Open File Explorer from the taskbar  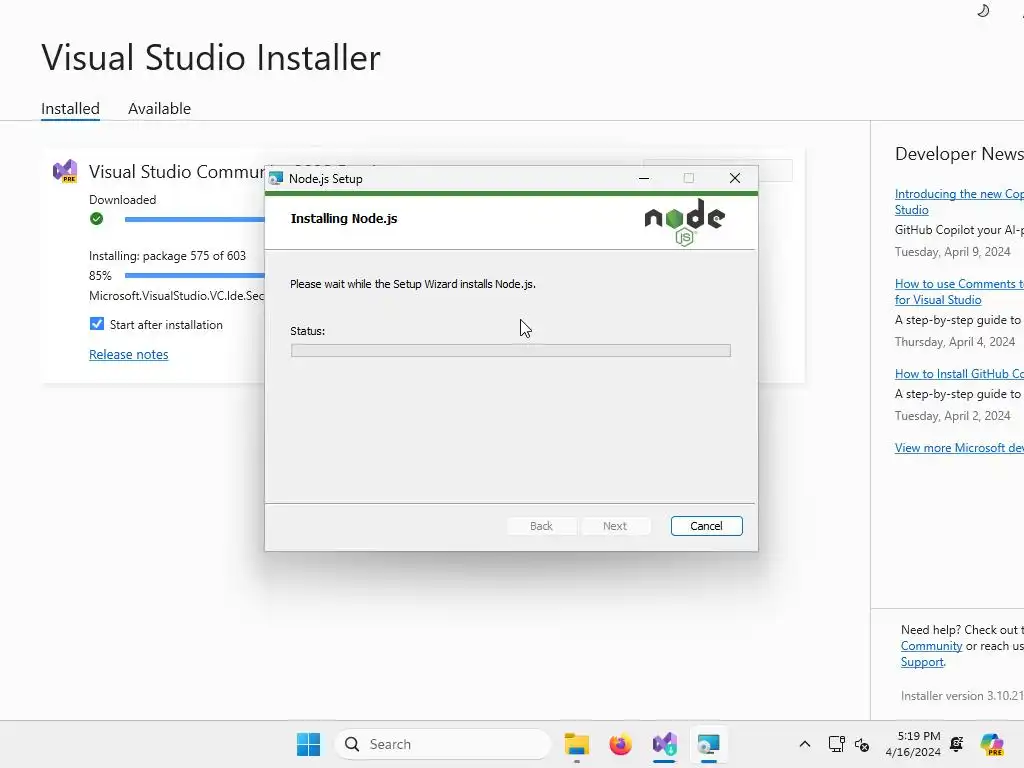tap(577, 744)
